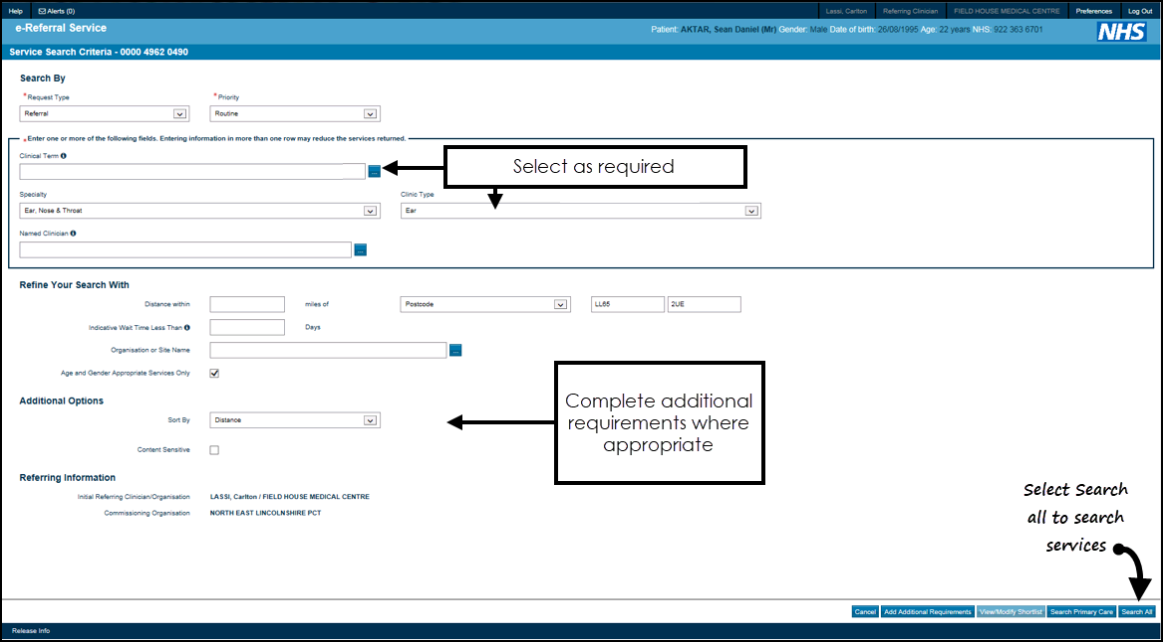Click LASSI, Carlton / FIELD HOUSE MEDICAL CENTRE text
1163x642 pixels.
[x=290, y=497]
